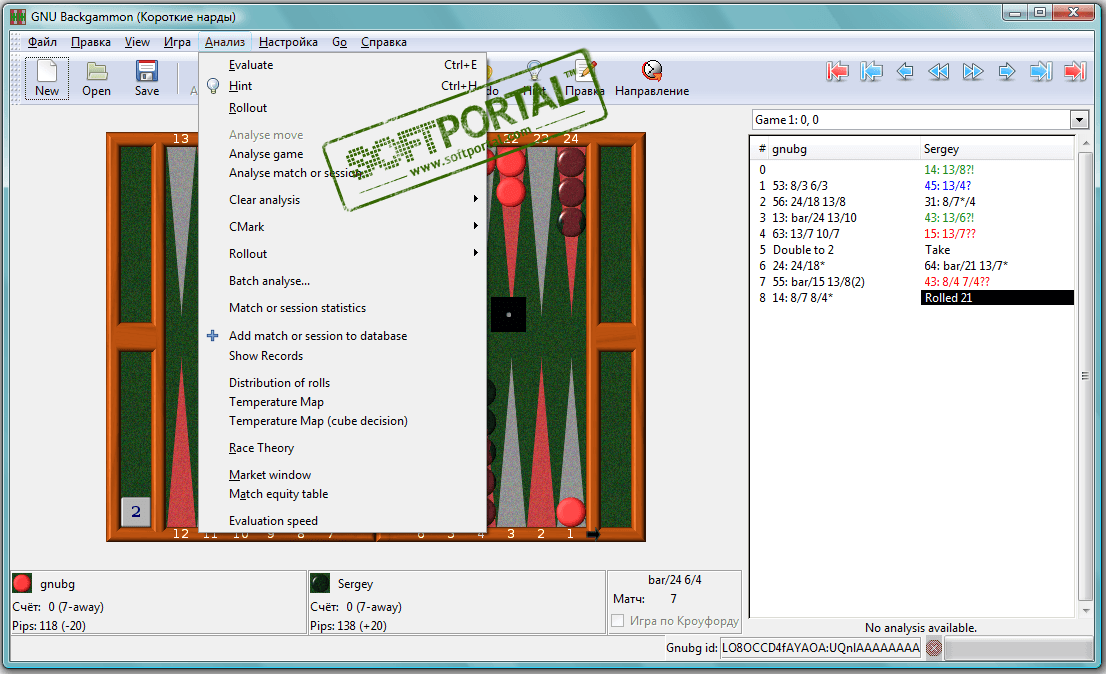Select move 15: 13/7??
This screenshot has height=674, width=1106.
tap(949, 233)
